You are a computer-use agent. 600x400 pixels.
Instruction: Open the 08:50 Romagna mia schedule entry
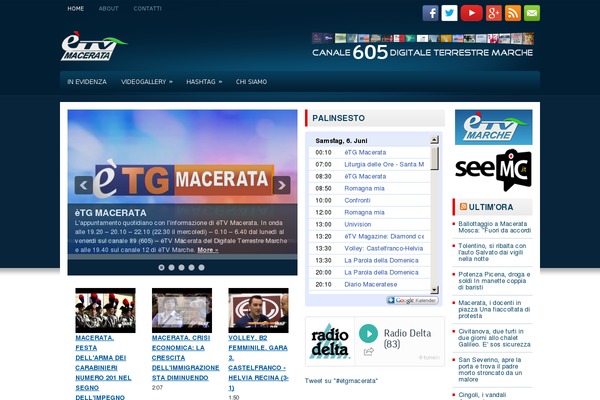[x=364, y=188]
